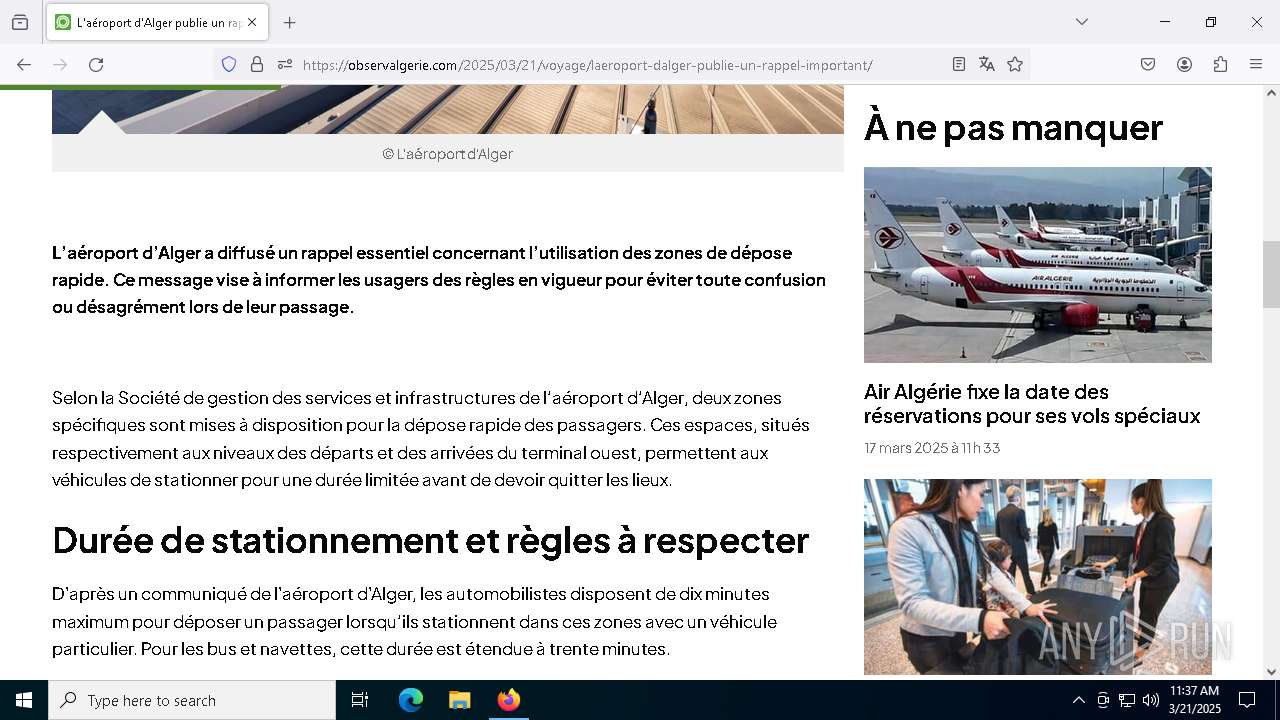Click the vertical scrollbar thumb
The image size is (1280, 720).
(1271, 274)
